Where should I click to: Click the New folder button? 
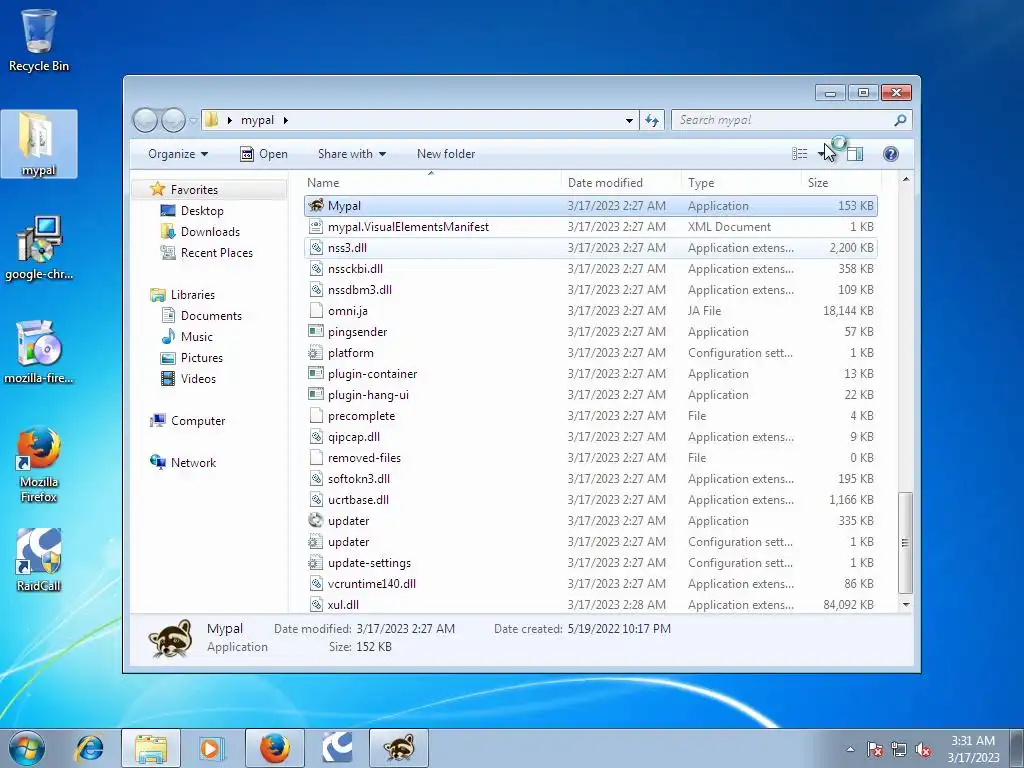[x=446, y=153]
